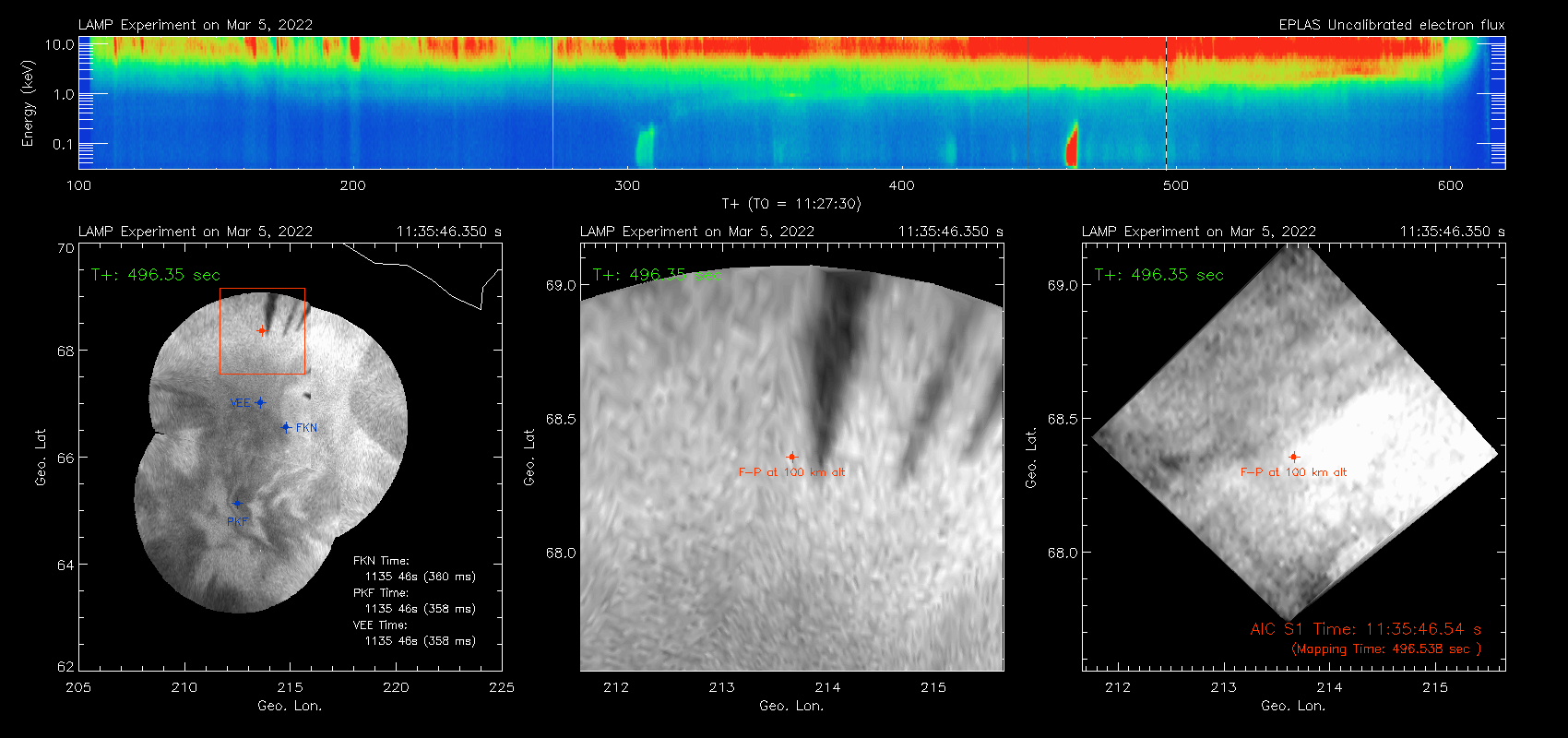Click the 'PKF Time:' label

(x=381, y=593)
